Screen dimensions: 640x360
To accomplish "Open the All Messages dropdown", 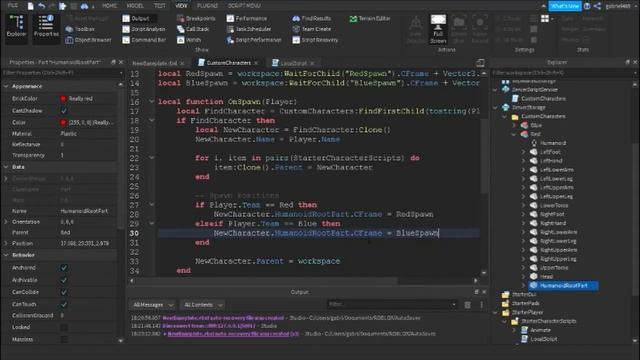I will coord(153,305).
